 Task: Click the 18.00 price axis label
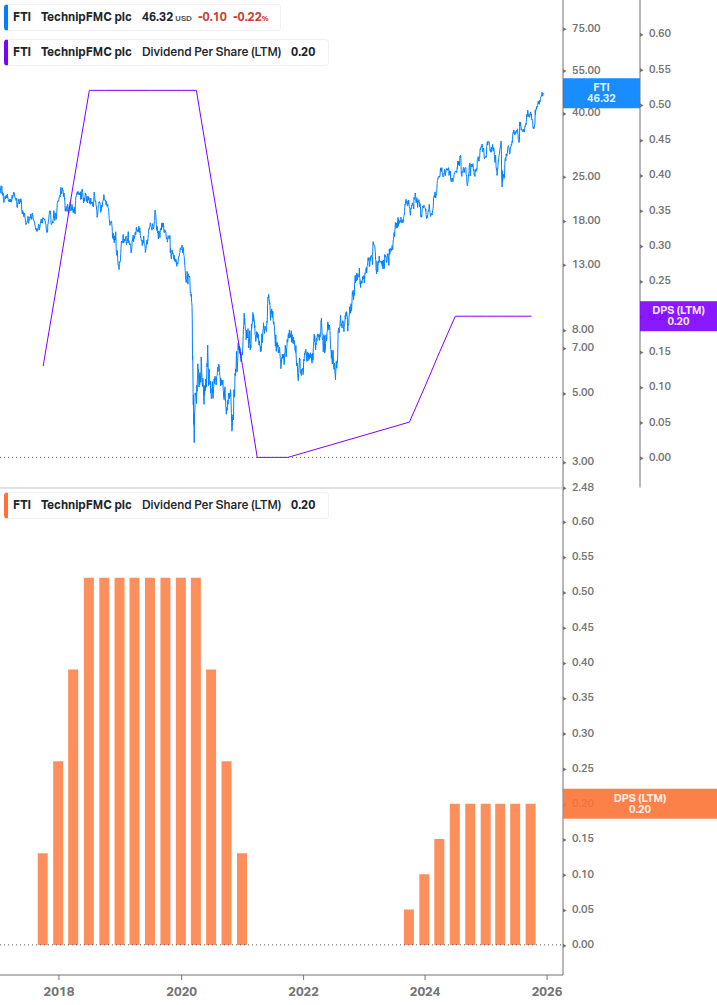pyautogui.click(x=586, y=220)
